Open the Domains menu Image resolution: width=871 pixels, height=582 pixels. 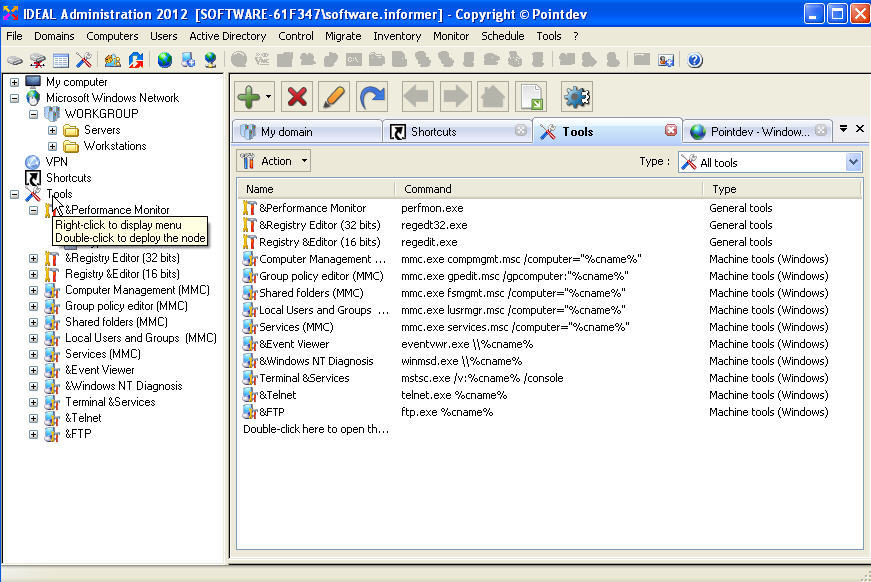point(54,36)
